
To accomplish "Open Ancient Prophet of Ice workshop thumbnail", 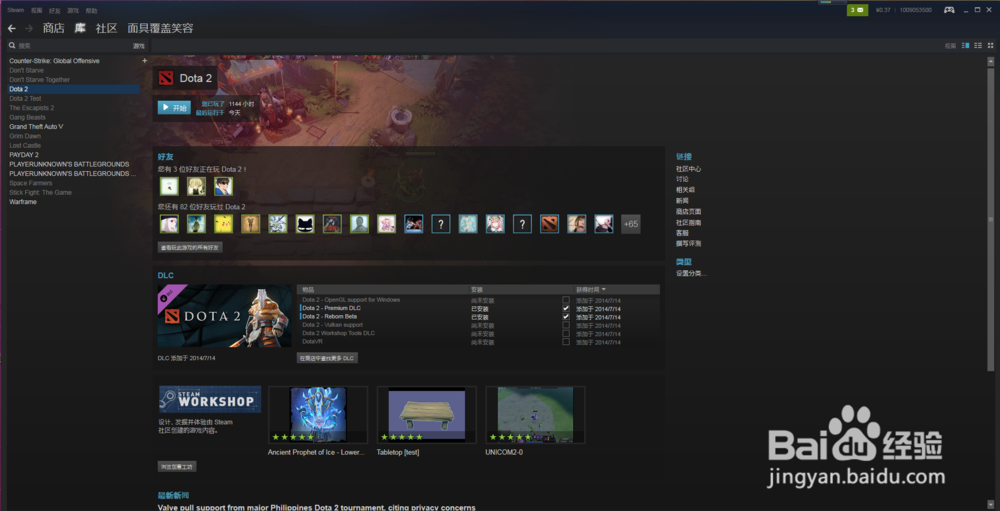I will (x=318, y=415).
